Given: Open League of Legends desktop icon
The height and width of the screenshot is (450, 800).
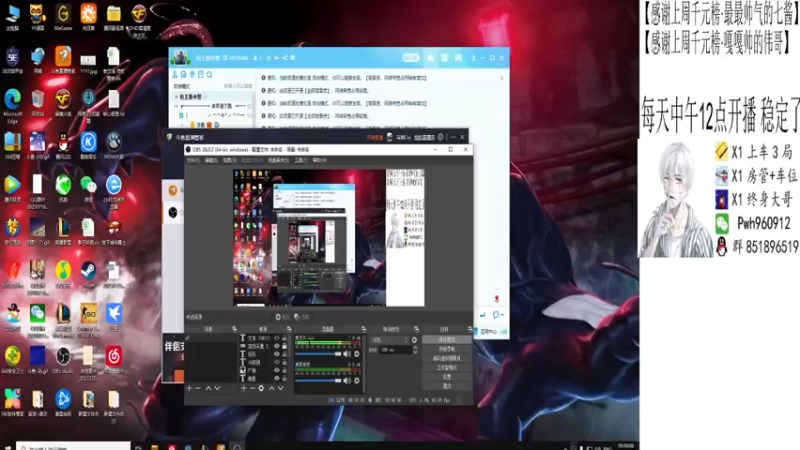Looking at the screenshot, I should tap(63, 229).
